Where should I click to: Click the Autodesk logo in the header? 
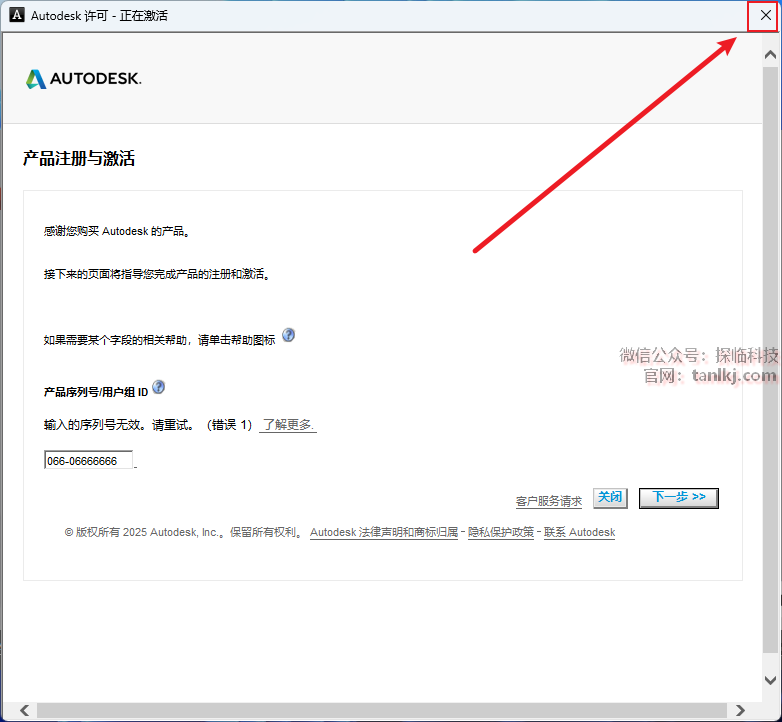tap(84, 79)
